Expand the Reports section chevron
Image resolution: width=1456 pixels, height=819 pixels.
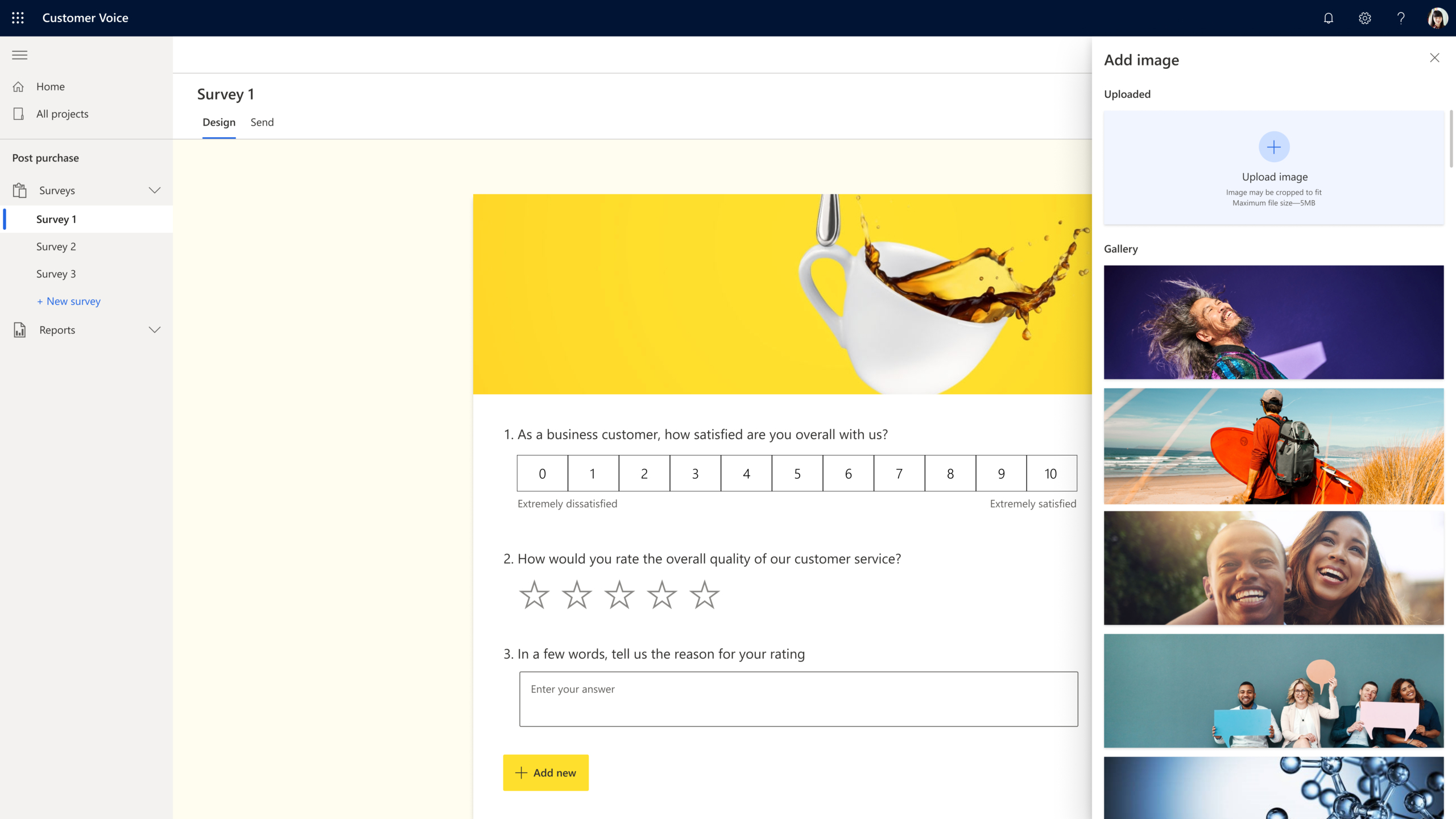coord(155,330)
